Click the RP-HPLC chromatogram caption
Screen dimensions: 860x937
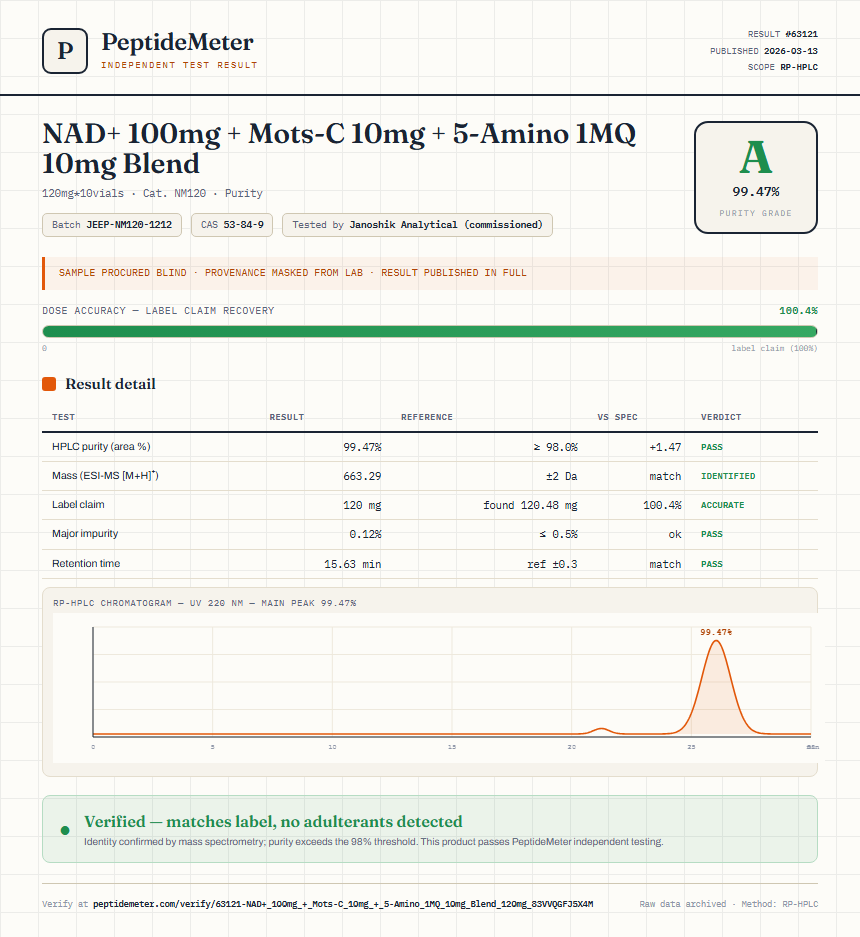(x=204, y=603)
